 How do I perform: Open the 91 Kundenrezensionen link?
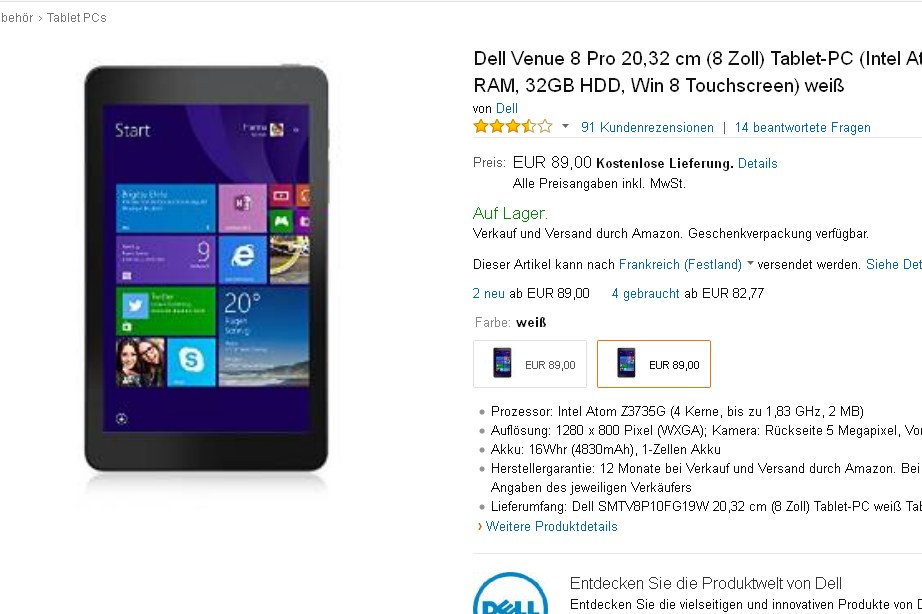(647, 128)
